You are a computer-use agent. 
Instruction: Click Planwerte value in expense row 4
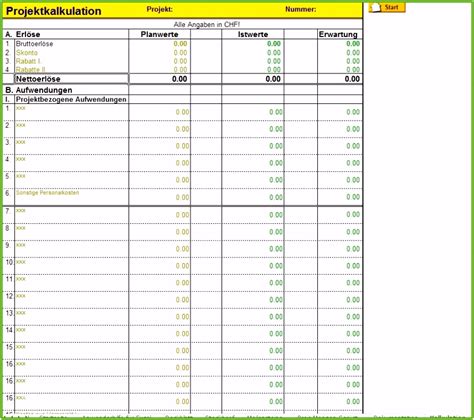coord(182,163)
